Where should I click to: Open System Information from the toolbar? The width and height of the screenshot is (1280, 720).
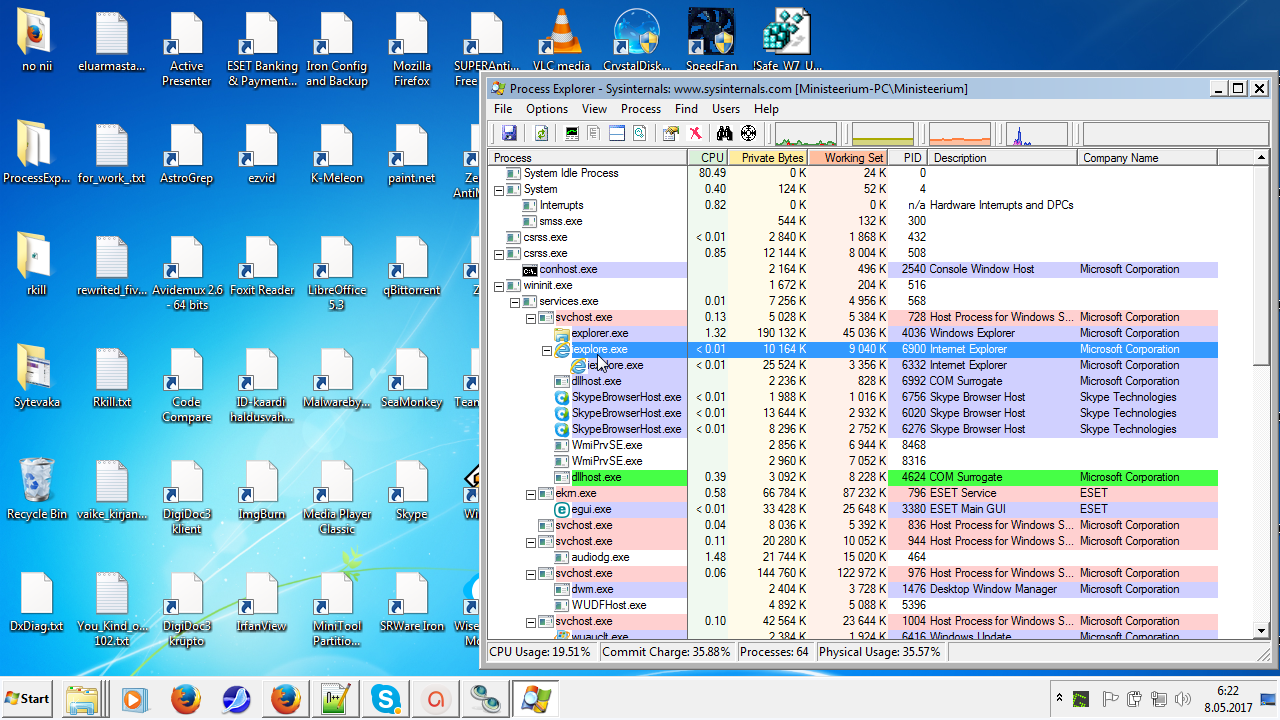point(572,133)
